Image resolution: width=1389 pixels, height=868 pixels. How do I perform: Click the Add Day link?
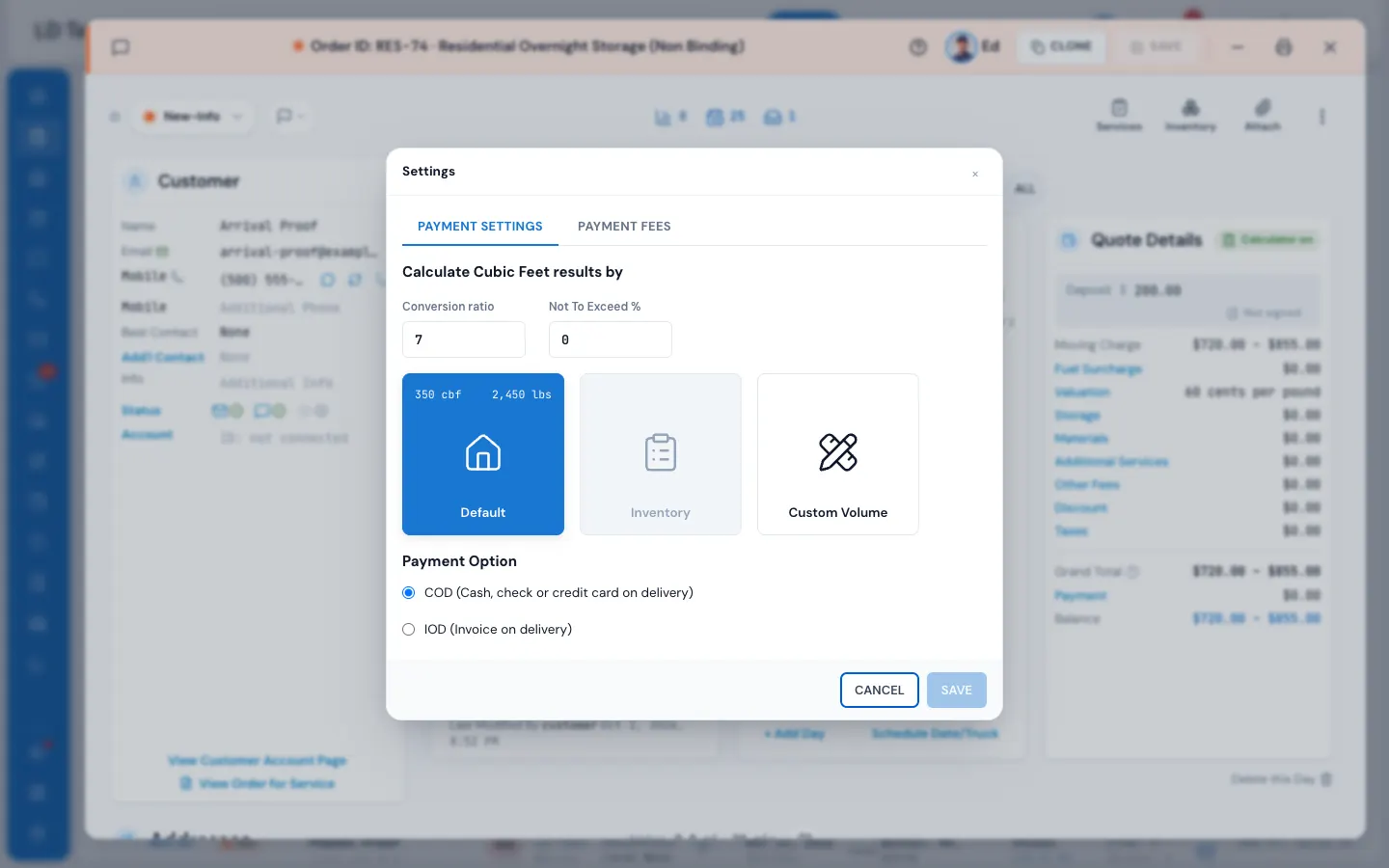[x=795, y=734]
